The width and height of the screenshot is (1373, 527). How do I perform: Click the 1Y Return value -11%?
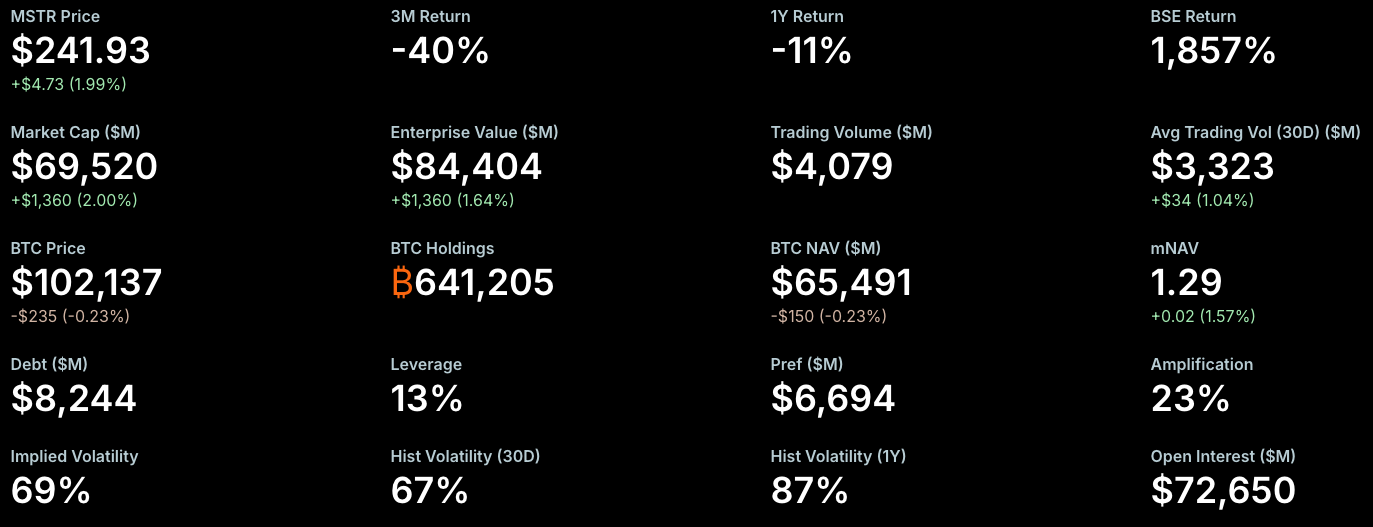coord(811,50)
